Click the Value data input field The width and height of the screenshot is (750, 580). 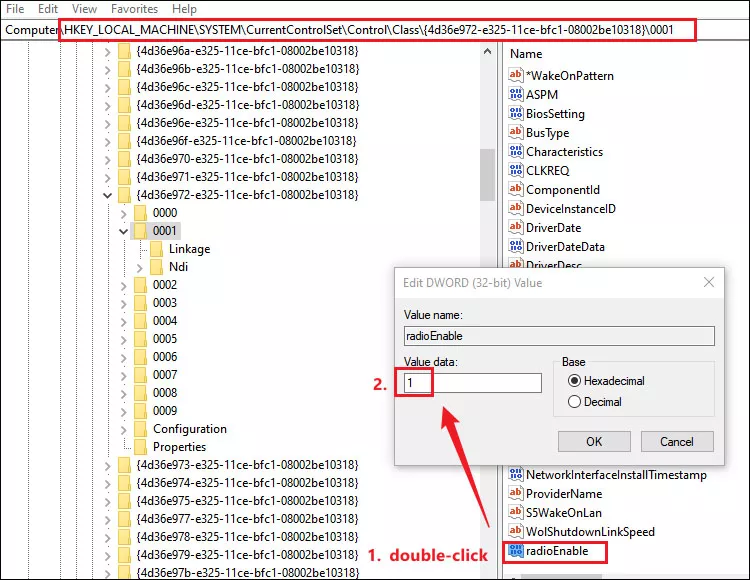click(x=473, y=383)
